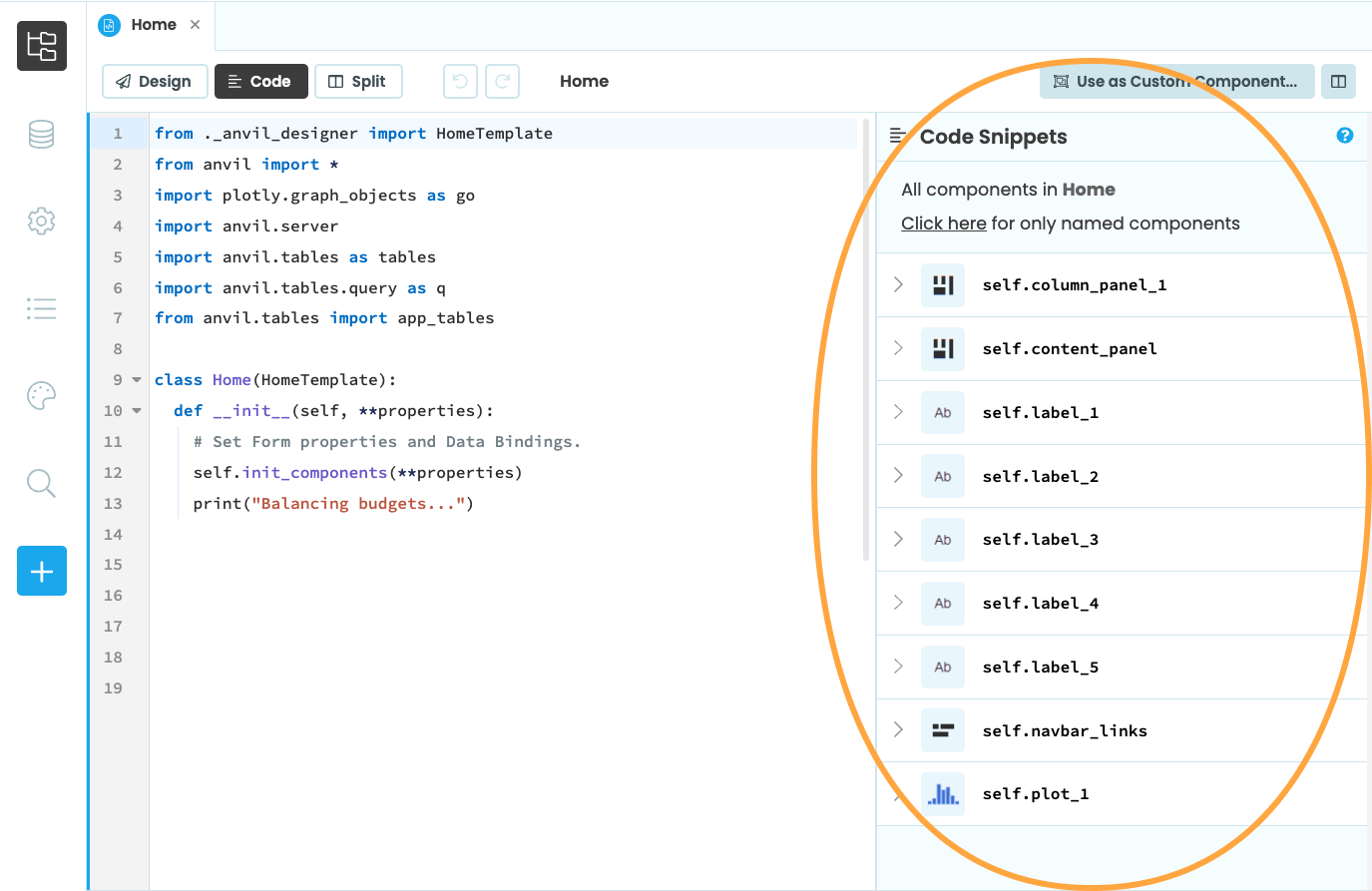Screen dimensions: 1372x891
Task: Expand the self.label_3 entry
Action: 897,539
